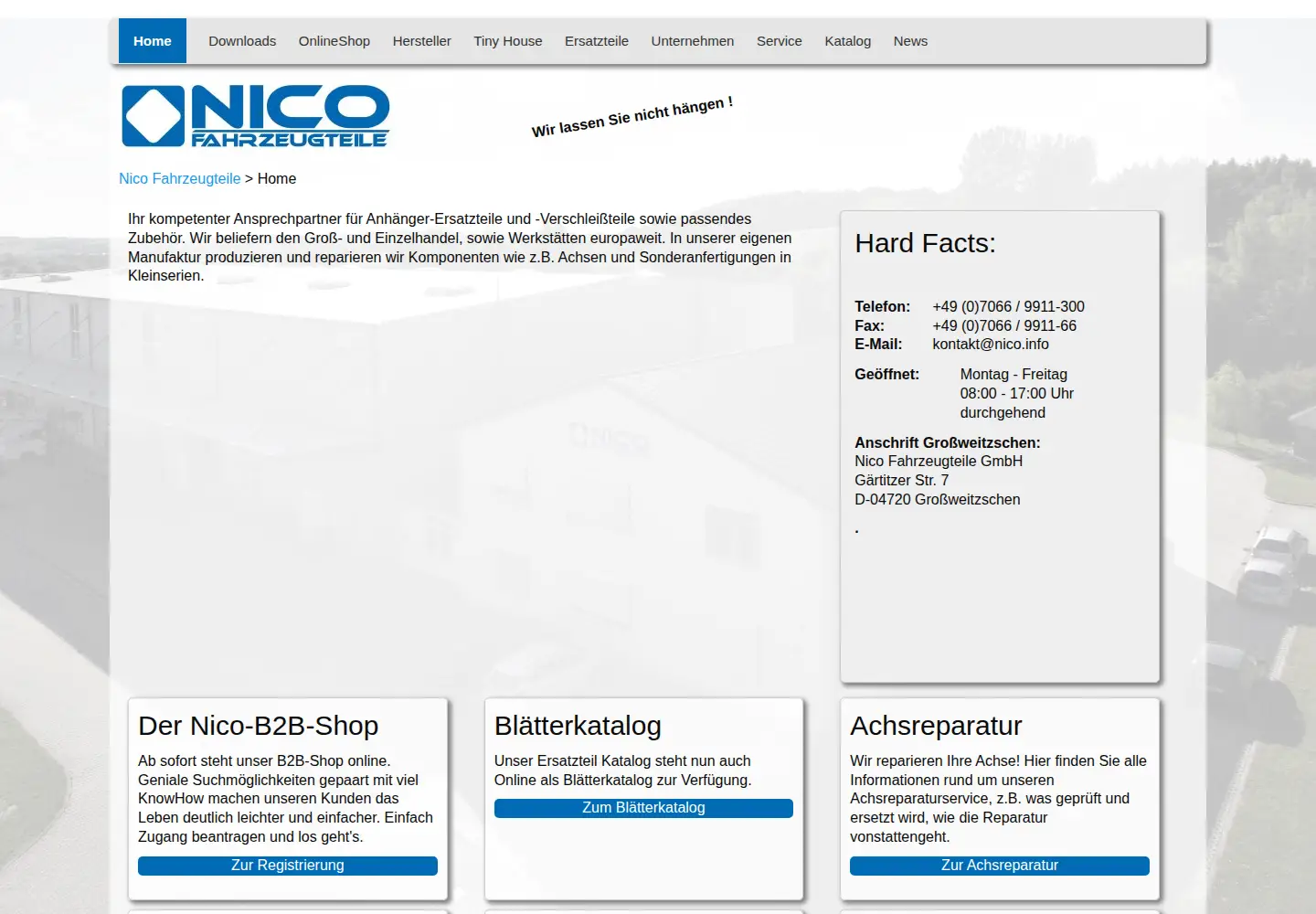Click the Der Nico-B2B-Shop heading

(x=259, y=726)
